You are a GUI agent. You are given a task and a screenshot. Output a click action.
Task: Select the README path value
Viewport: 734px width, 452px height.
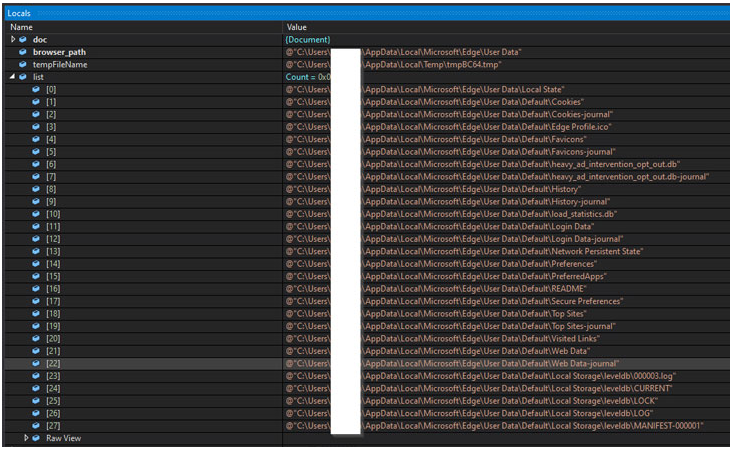click(x=436, y=289)
